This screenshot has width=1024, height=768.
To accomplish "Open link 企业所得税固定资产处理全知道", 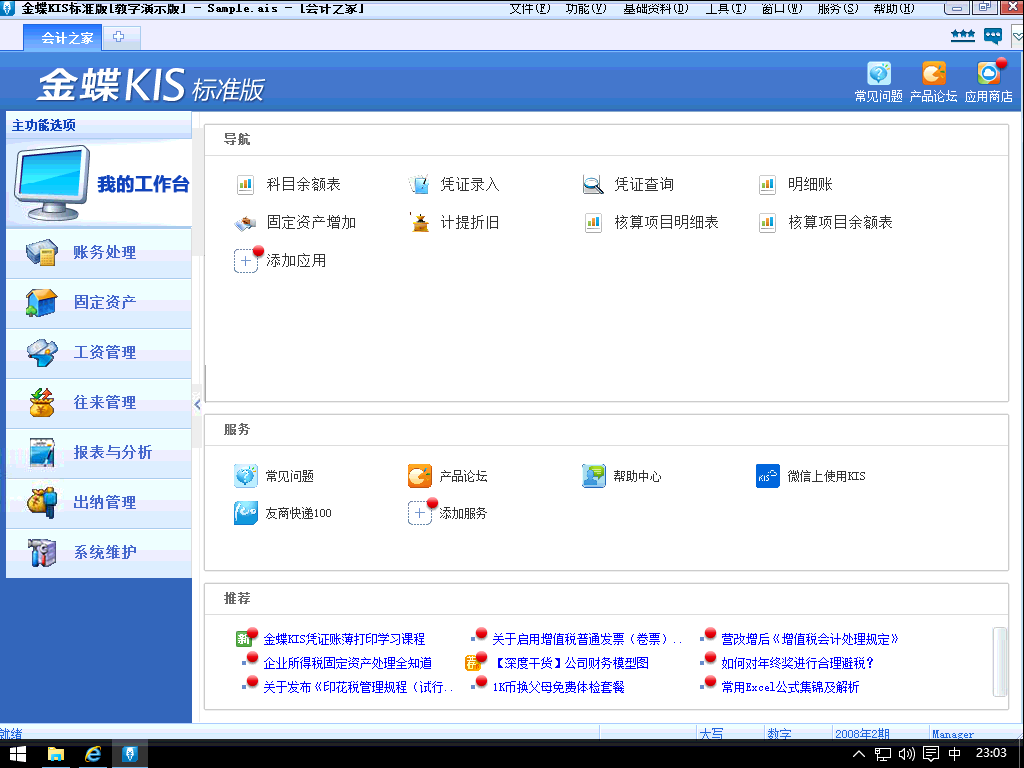I will 347,664.
